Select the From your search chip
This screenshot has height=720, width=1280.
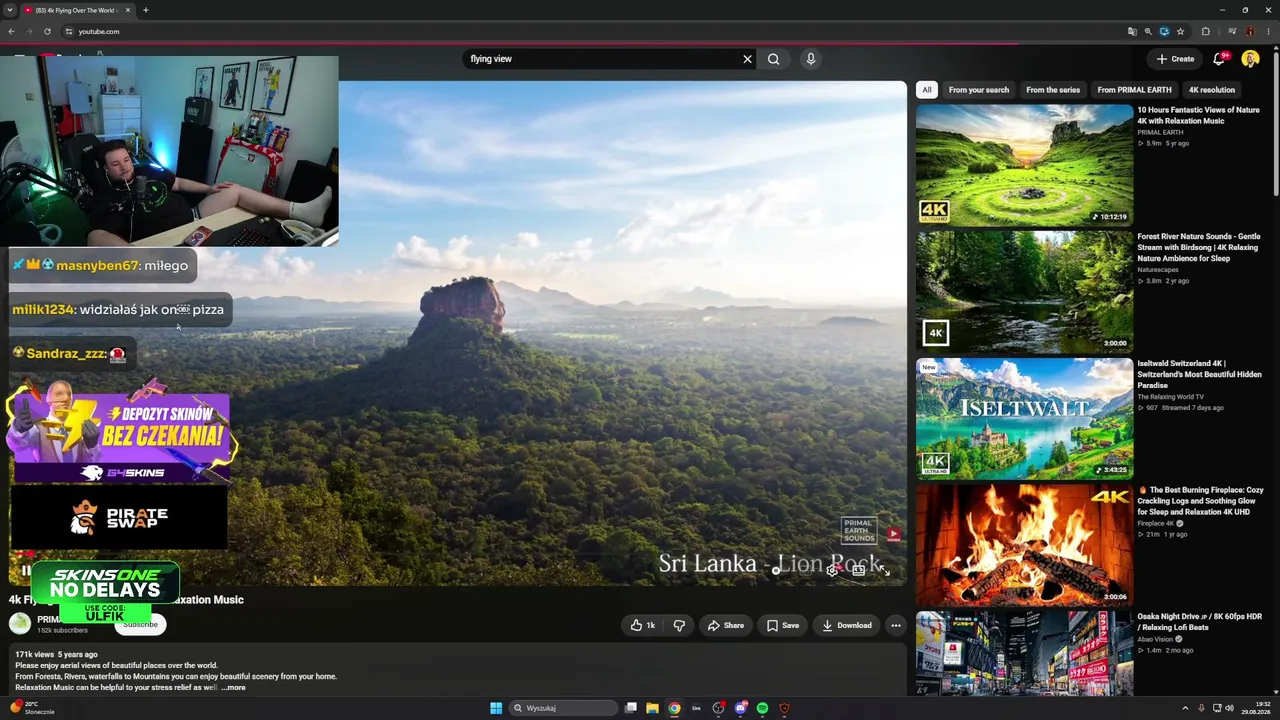pyautogui.click(x=979, y=90)
